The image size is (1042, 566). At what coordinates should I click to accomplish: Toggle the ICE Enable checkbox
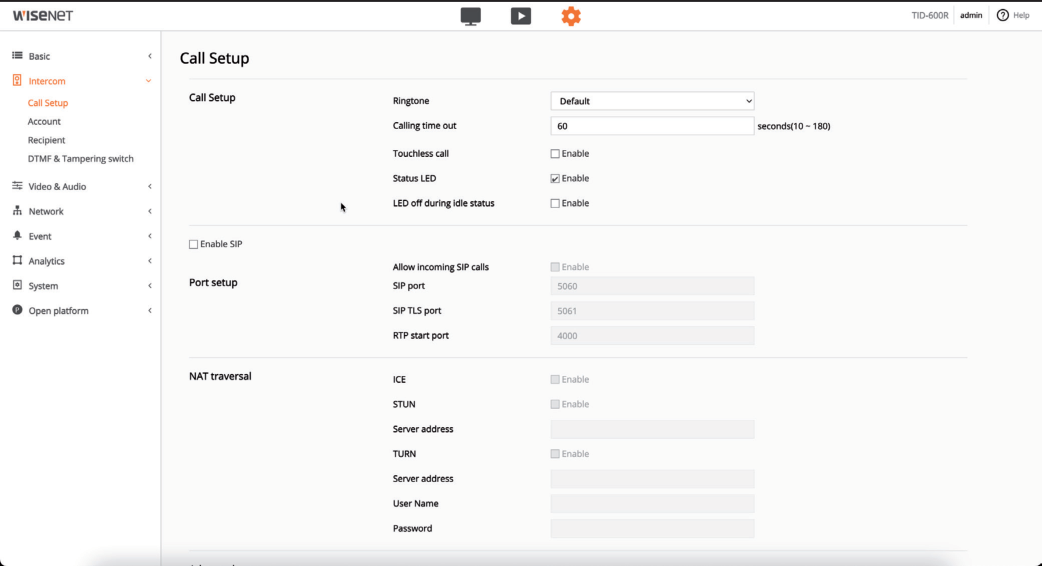point(555,379)
